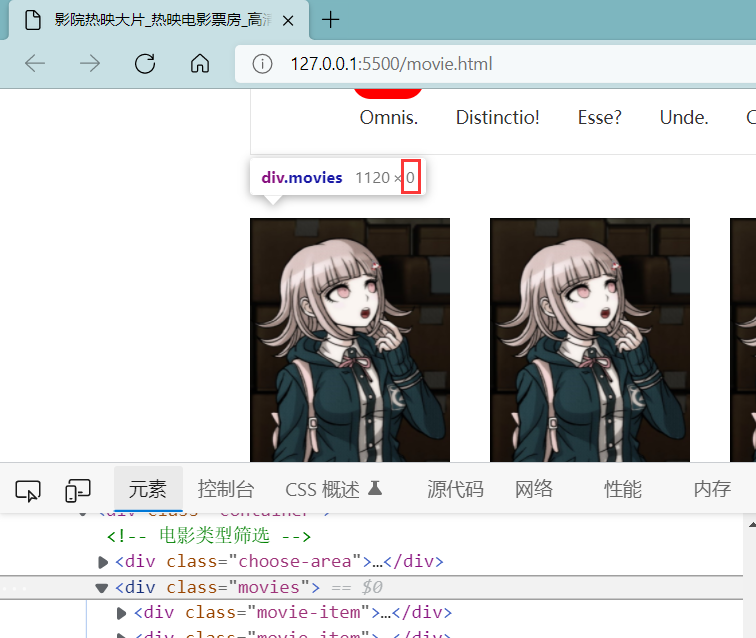Select the div class="choose-area" element row
The height and width of the screenshot is (638, 756).
coord(371,562)
